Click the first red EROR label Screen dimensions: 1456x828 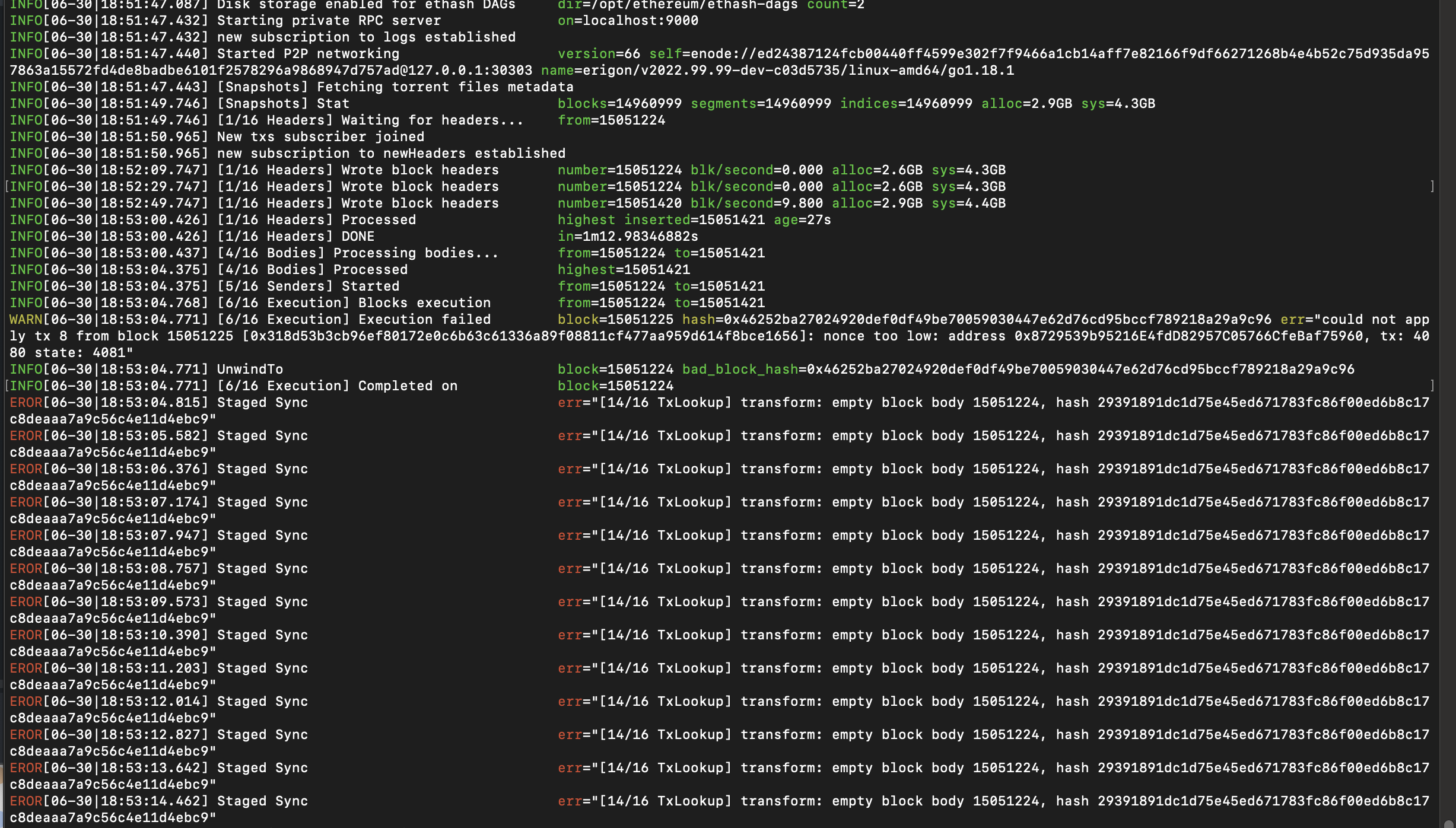pyautogui.click(x=26, y=403)
